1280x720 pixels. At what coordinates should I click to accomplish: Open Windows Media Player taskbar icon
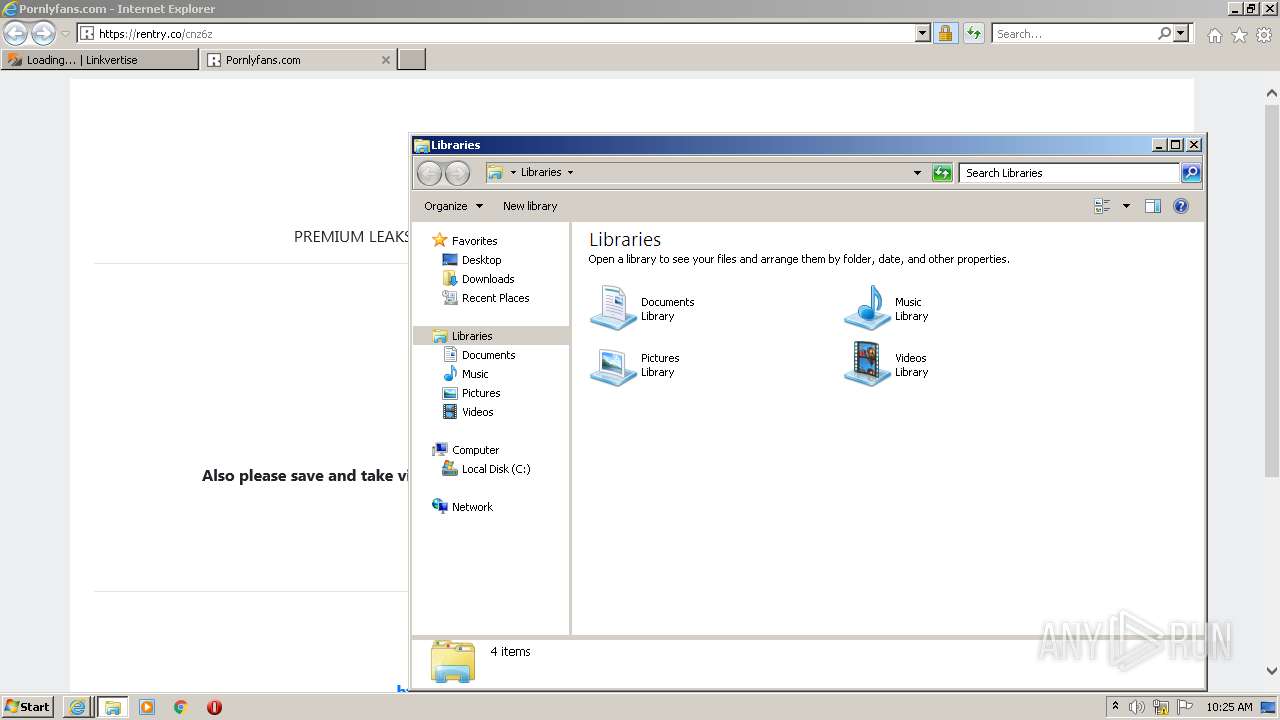pyautogui.click(x=147, y=707)
